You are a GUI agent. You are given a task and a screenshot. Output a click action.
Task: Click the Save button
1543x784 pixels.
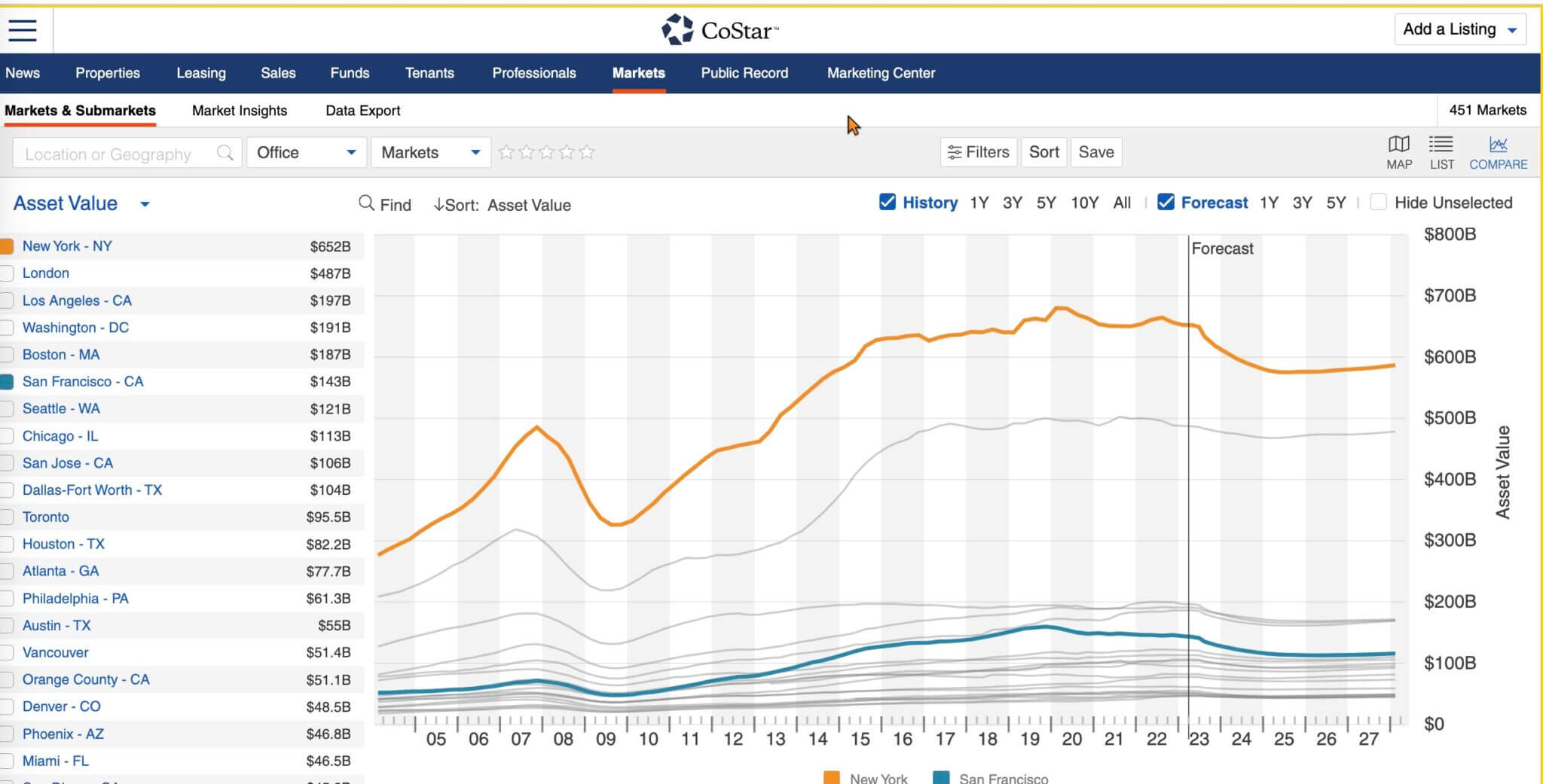tap(1095, 152)
